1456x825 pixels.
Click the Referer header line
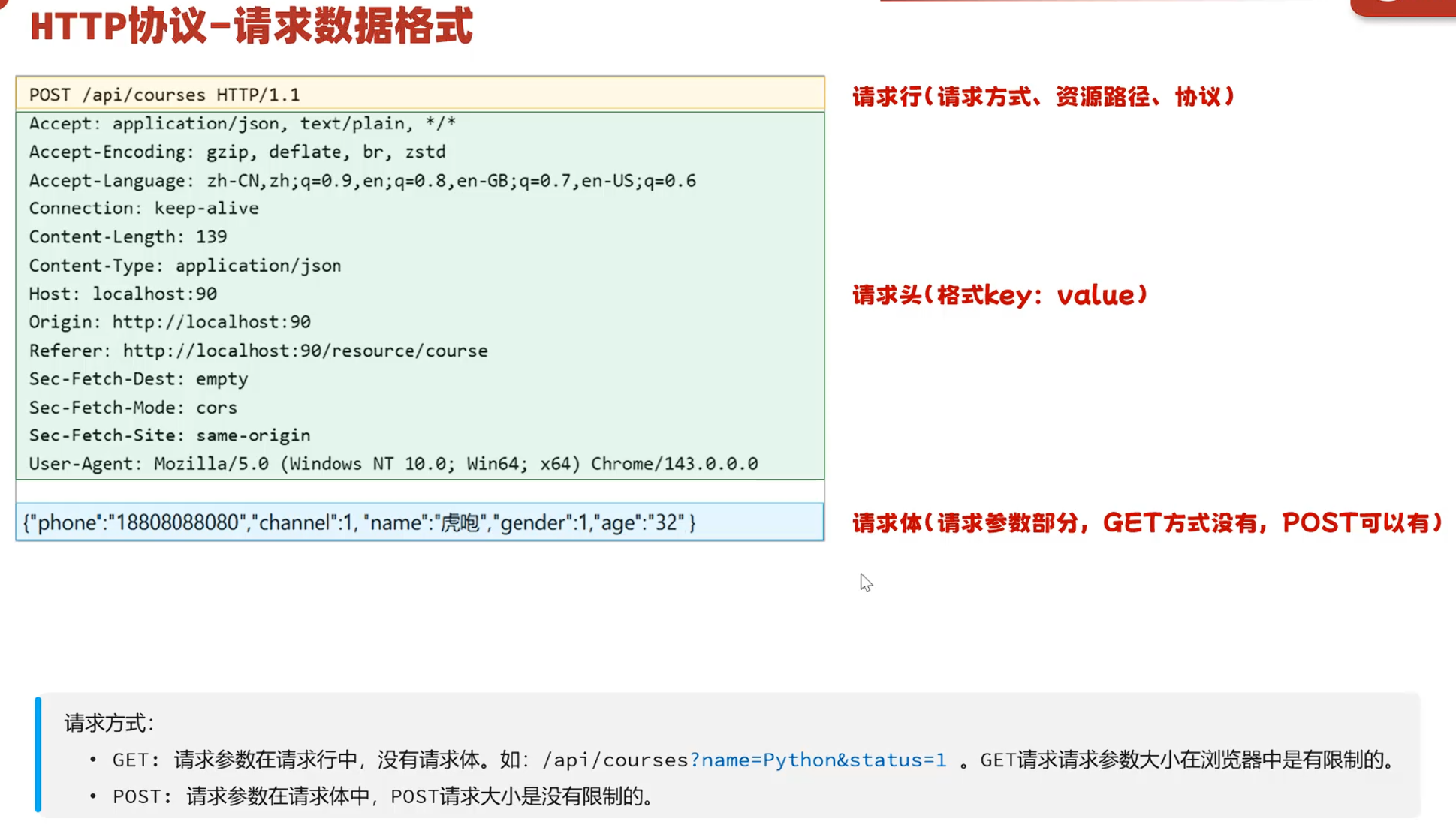point(258,351)
